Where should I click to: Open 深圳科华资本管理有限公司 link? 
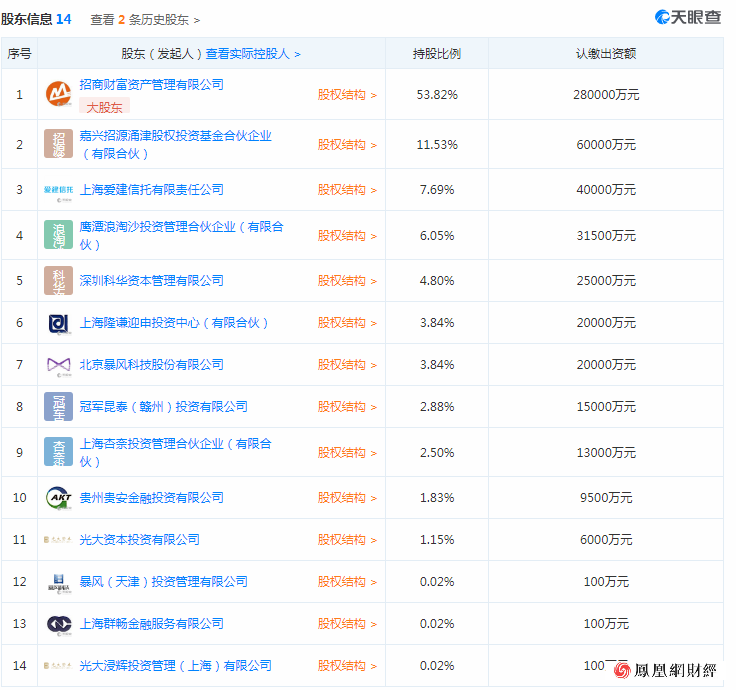[152, 281]
